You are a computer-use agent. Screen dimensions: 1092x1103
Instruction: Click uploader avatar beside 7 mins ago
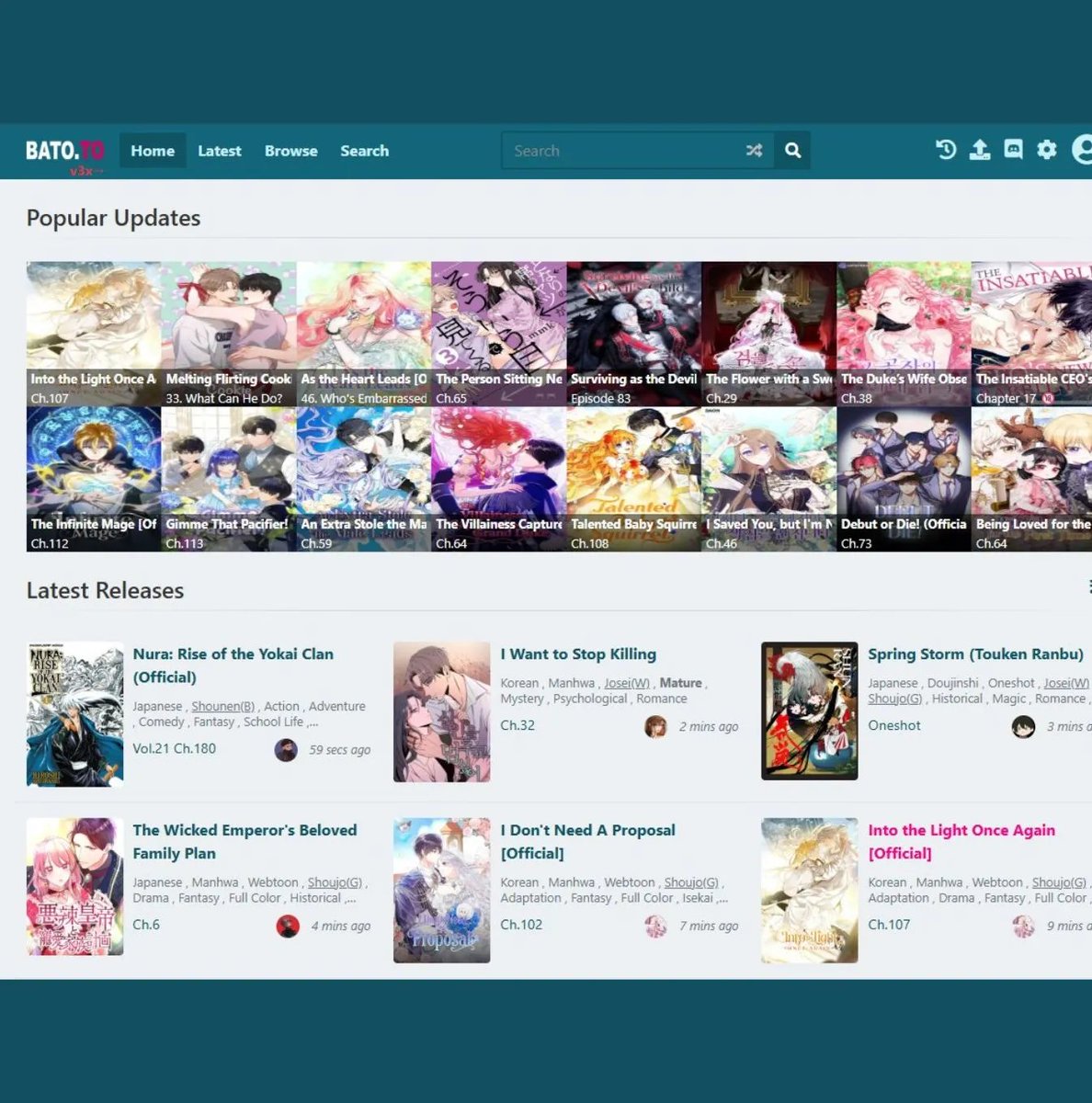click(655, 926)
